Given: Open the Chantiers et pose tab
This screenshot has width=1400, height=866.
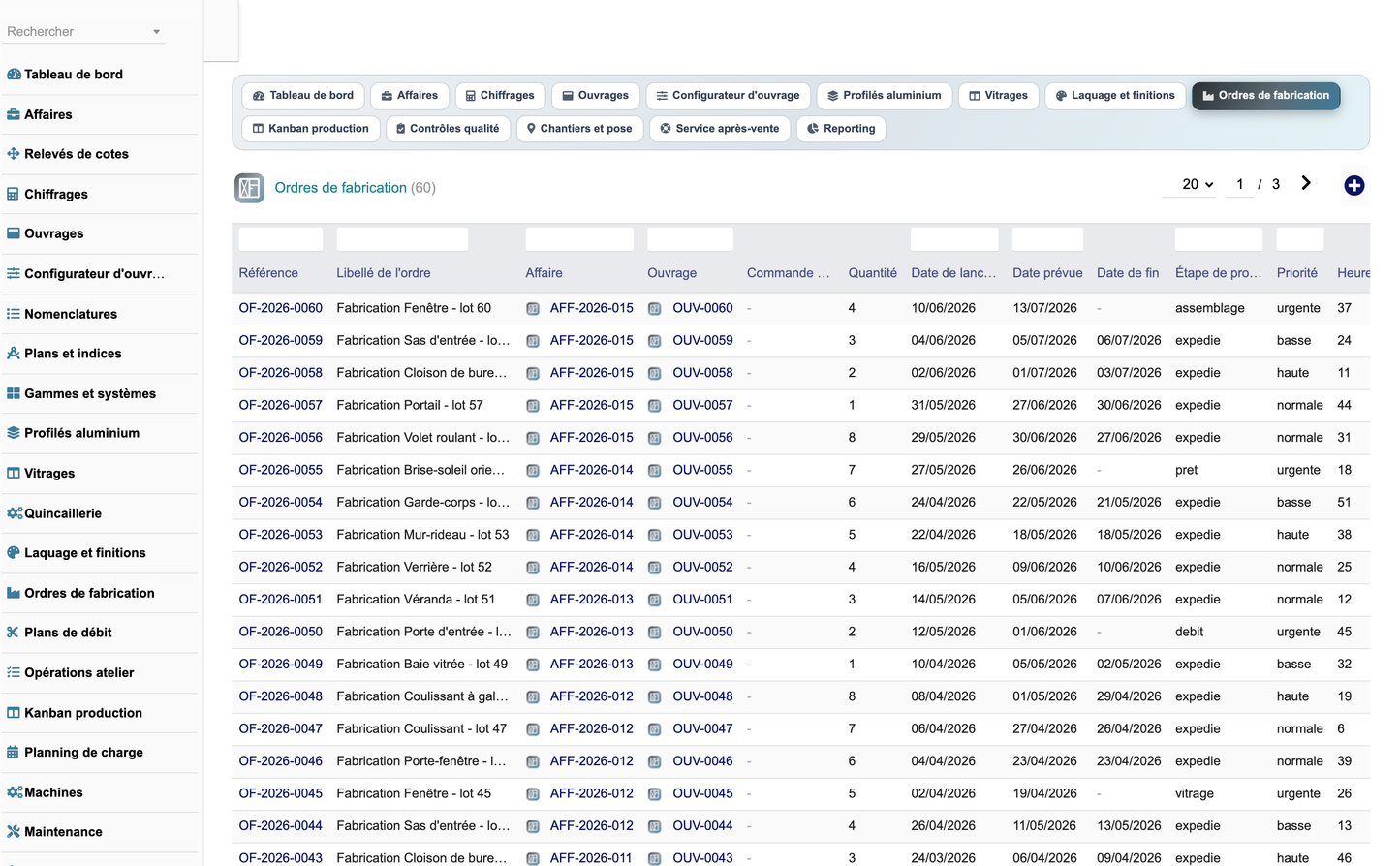Looking at the screenshot, I should tap(579, 129).
